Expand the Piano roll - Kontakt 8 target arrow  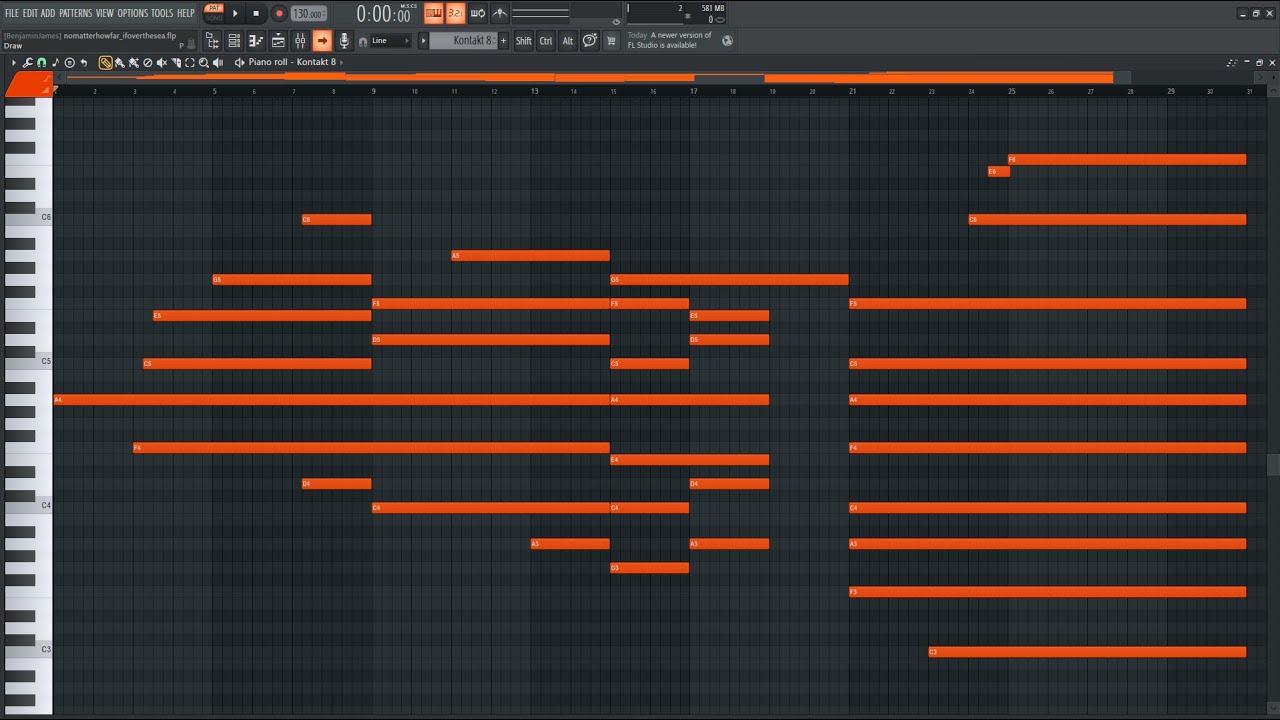coord(341,62)
